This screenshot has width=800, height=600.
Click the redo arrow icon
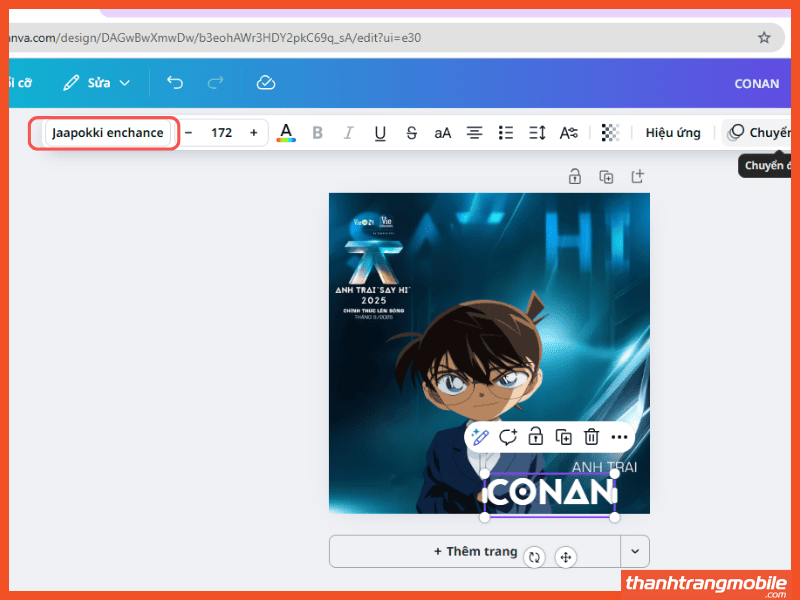215,83
